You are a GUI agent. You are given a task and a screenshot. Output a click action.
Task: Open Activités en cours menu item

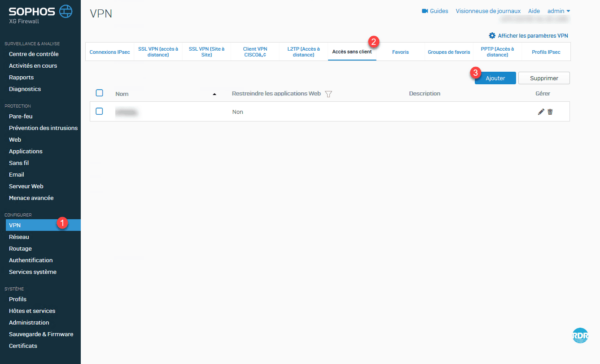coord(33,65)
